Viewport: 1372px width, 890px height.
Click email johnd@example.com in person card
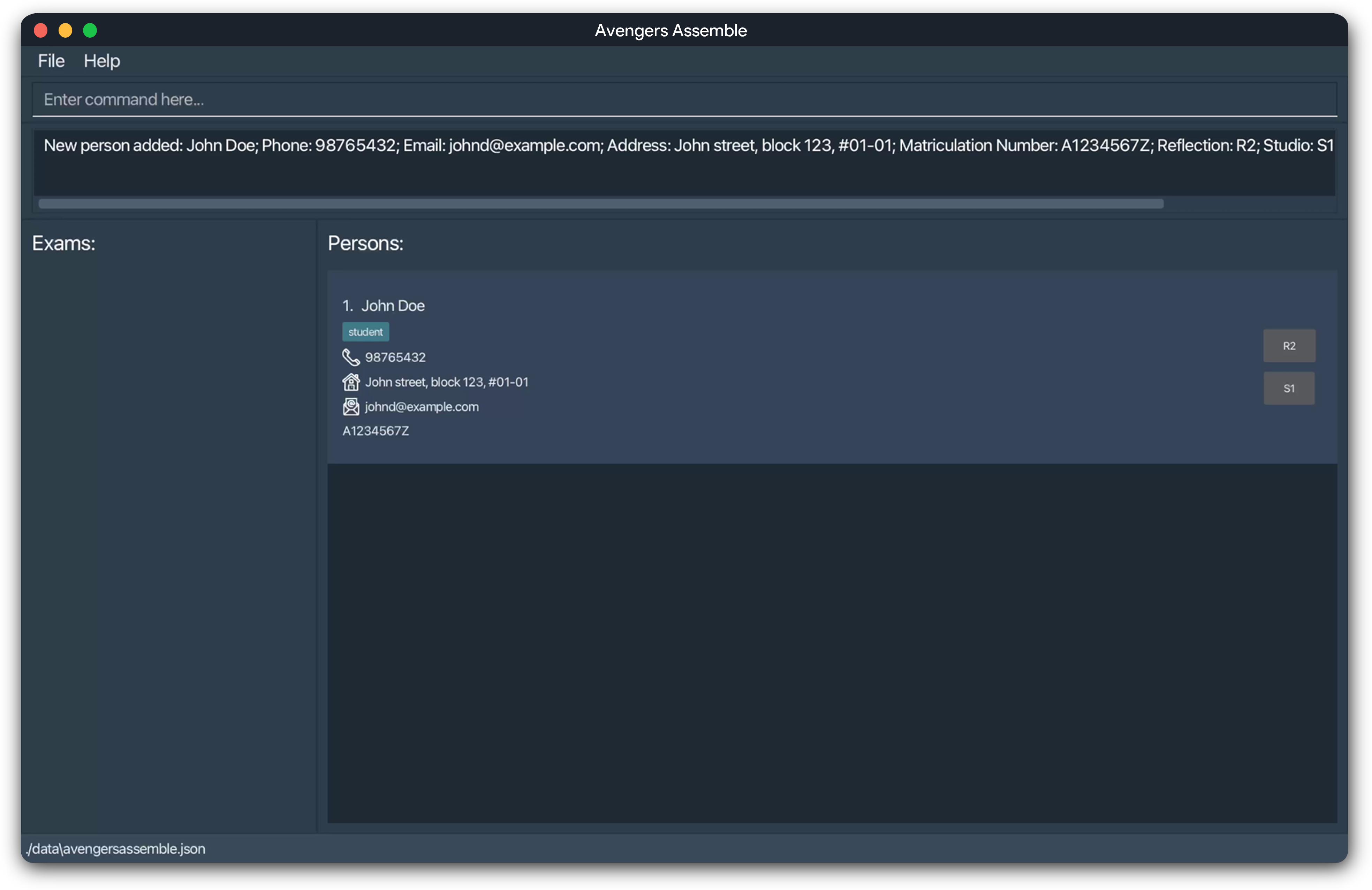tap(422, 407)
